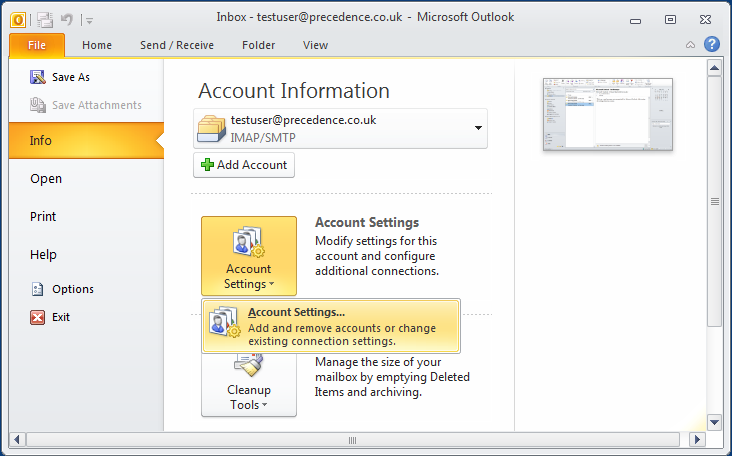Click the horizontal scrollbar thumb
This screenshot has width=732, height=456.
tap(352, 439)
